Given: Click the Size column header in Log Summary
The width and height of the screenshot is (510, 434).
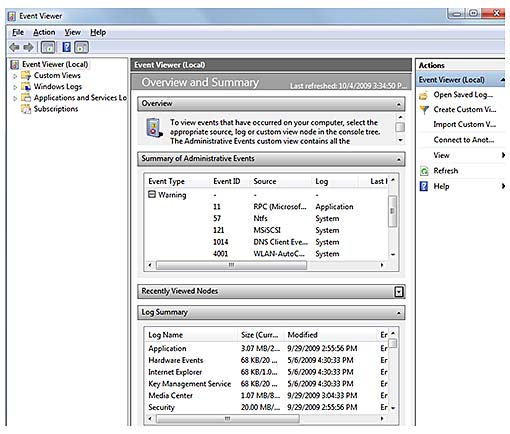Looking at the screenshot, I should (259, 335).
